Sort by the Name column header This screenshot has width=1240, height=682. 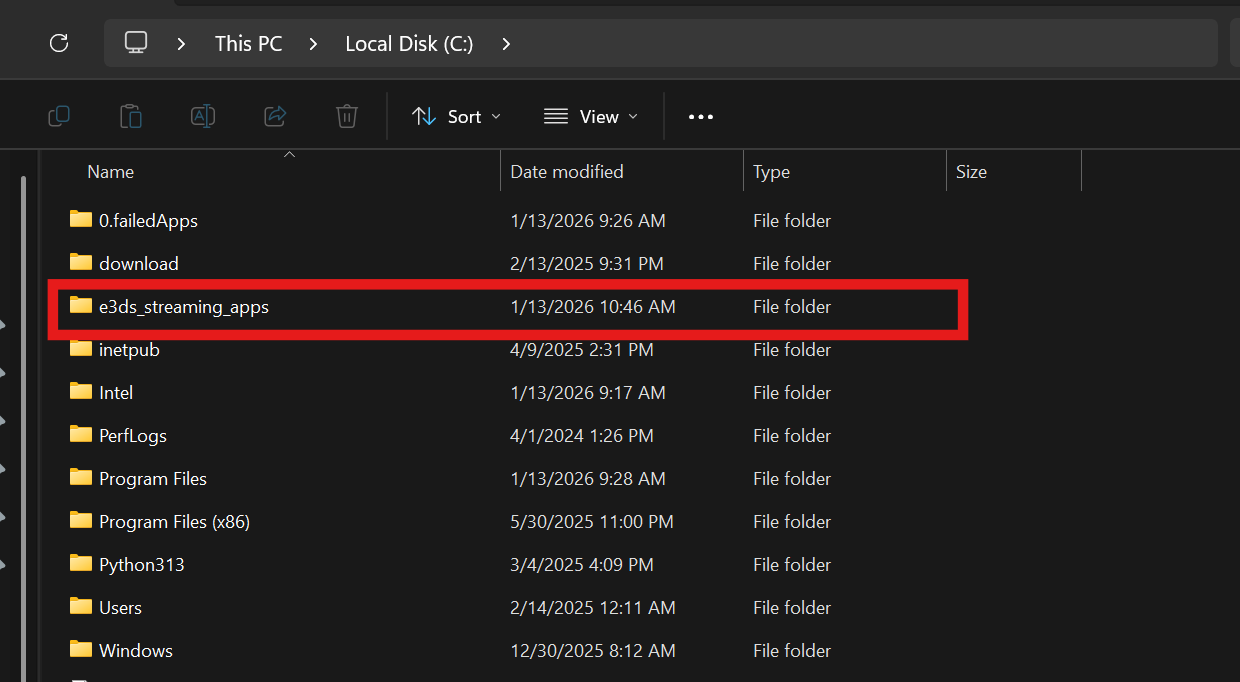[x=111, y=172]
